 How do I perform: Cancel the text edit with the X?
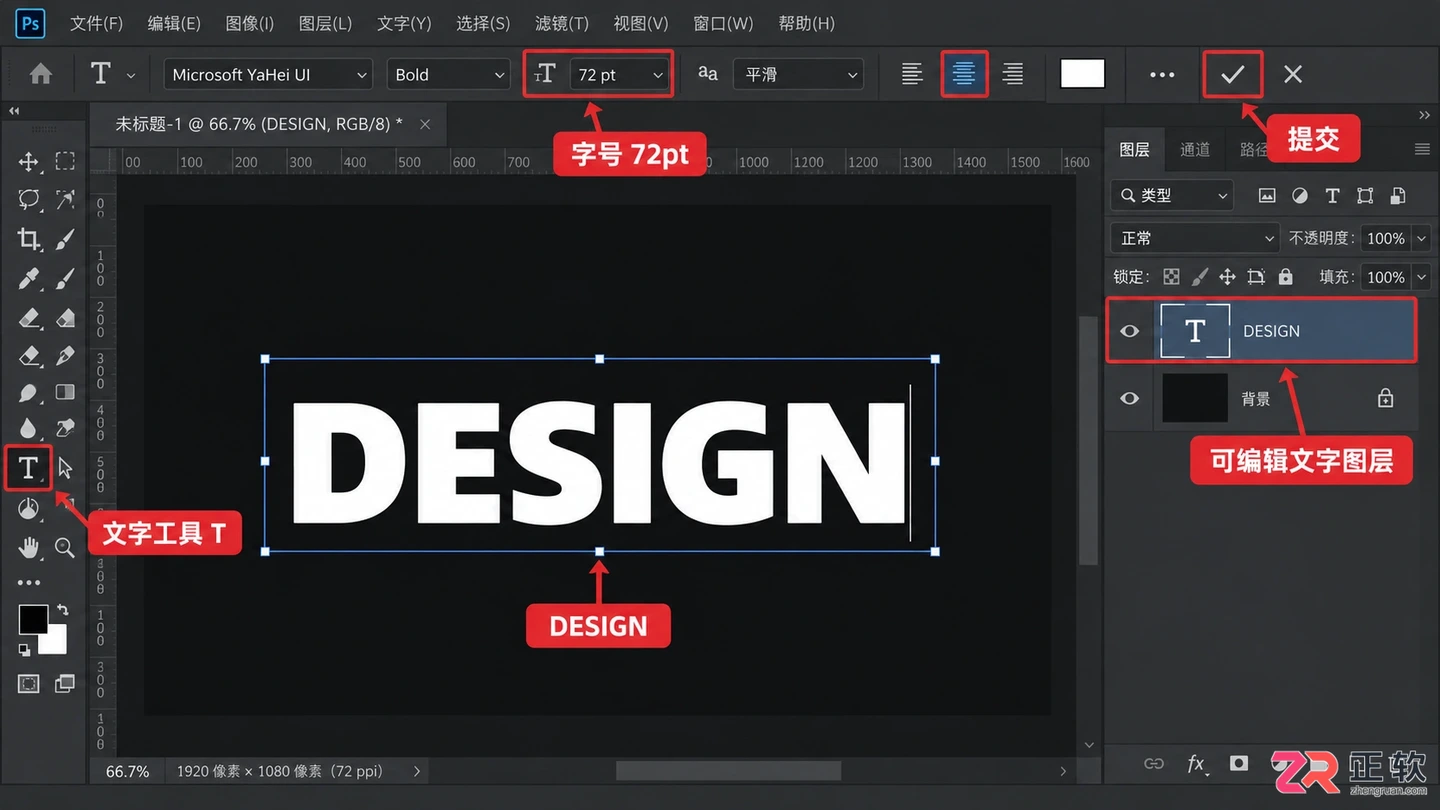(x=1293, y=74)
